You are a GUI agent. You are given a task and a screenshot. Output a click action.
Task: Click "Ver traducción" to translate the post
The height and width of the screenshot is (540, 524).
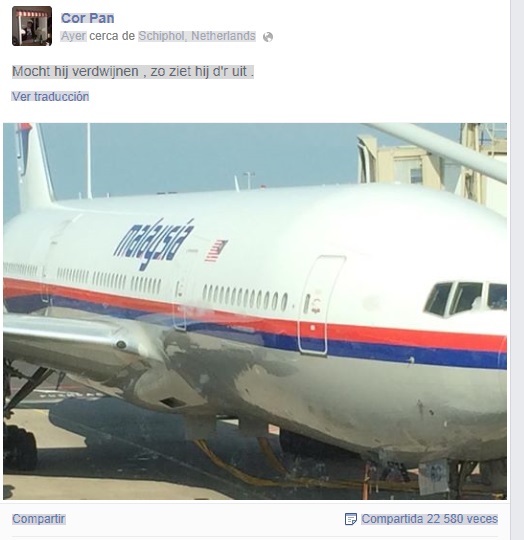point(50,96)
